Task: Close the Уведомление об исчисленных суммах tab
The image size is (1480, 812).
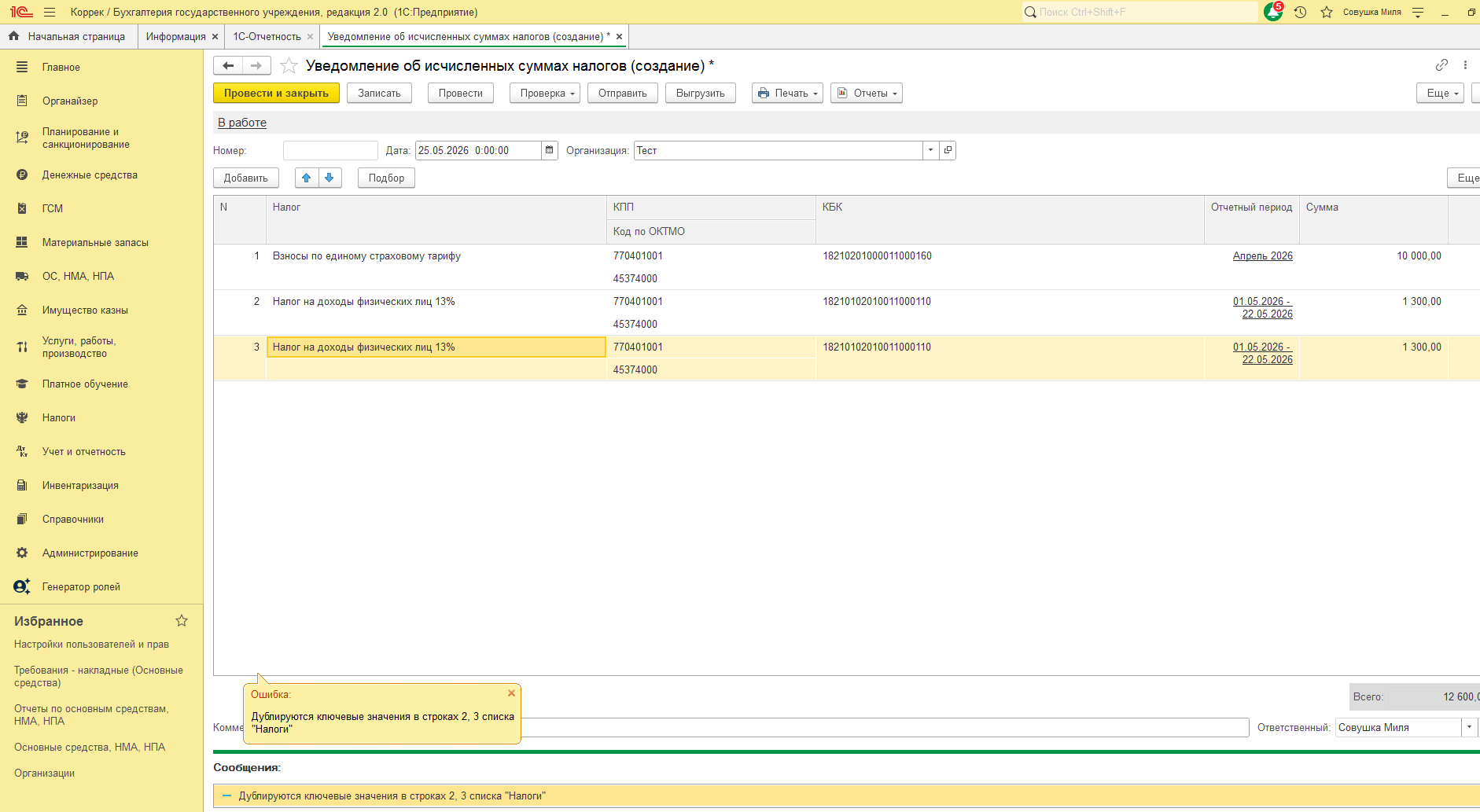Action: coord(620,36)
